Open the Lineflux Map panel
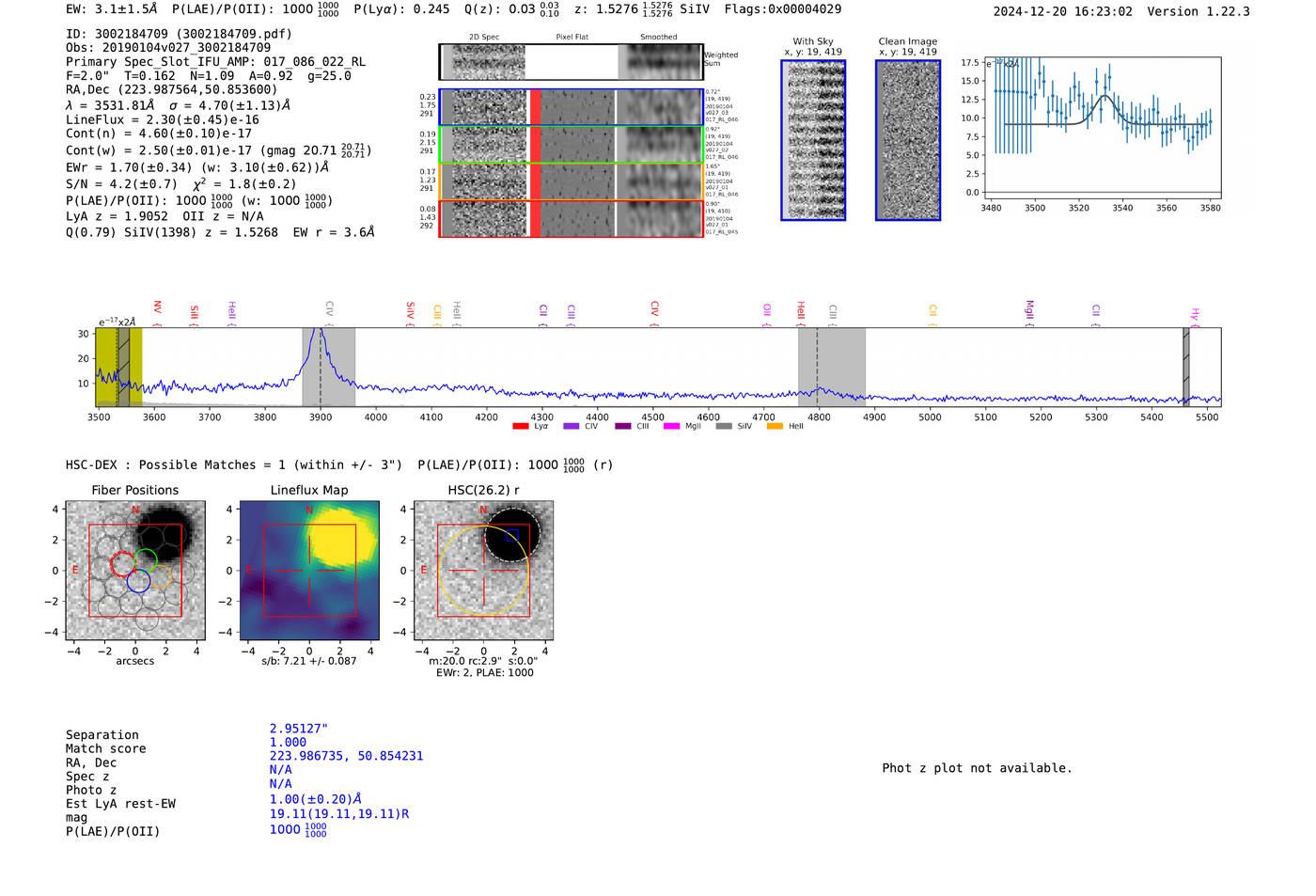 click(309, 571)
